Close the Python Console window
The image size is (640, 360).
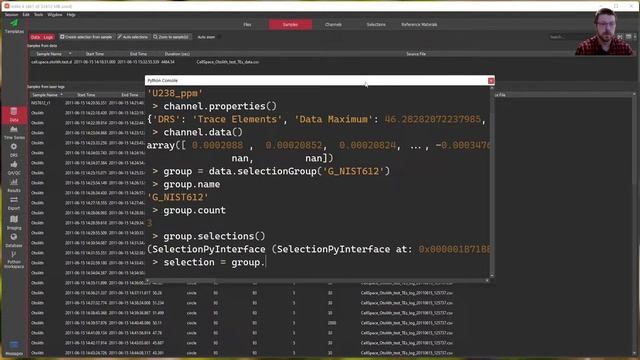491,80
